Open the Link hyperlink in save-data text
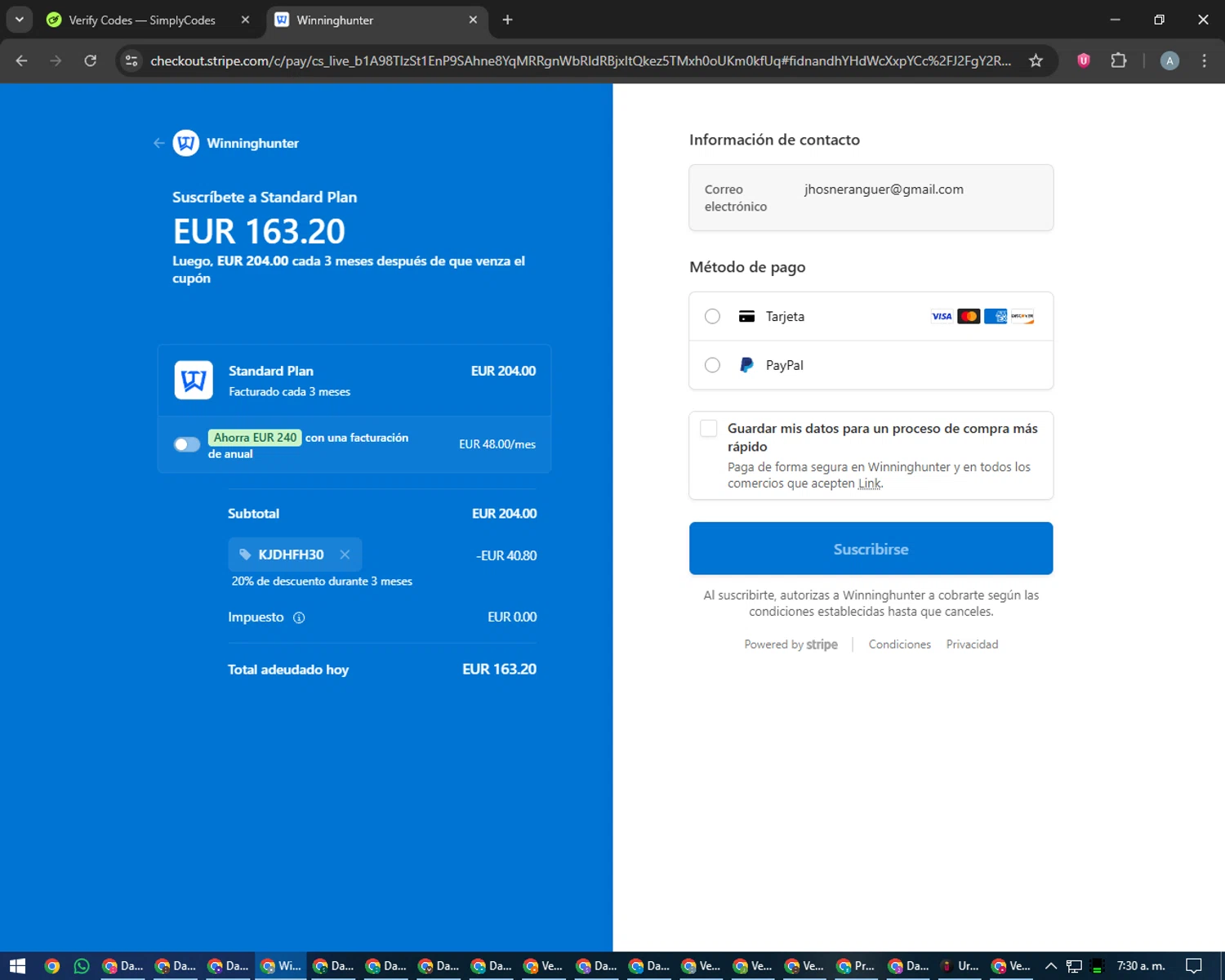The image size is (1225, 980). [870, 483]
